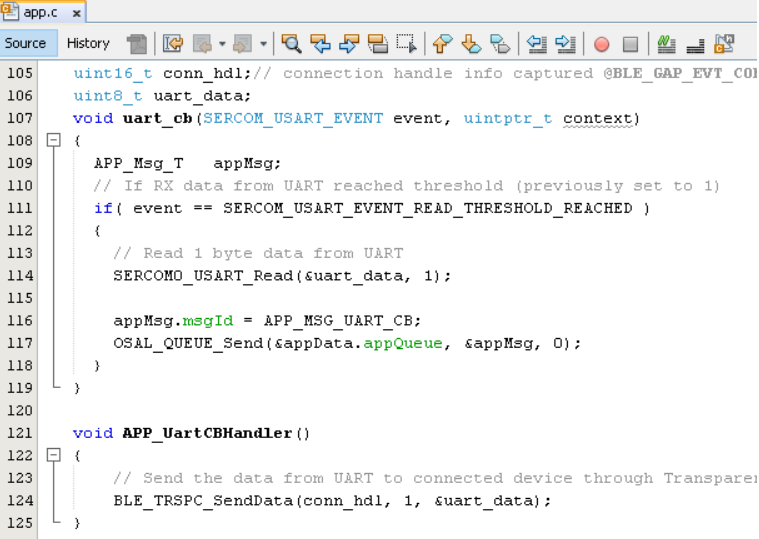Jump to previous search occurrence
This screenshot has width=759, height=539.
pyautogui.click(x=320, y=44)
